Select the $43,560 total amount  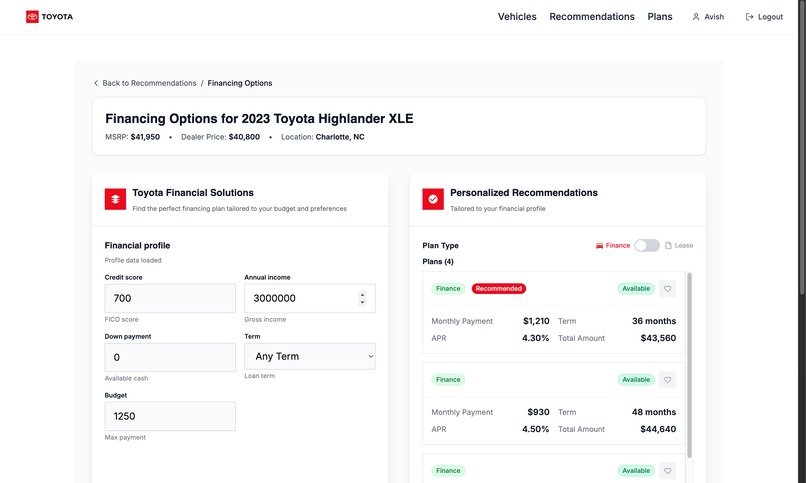pyautogui.click(x=658, y=338)
